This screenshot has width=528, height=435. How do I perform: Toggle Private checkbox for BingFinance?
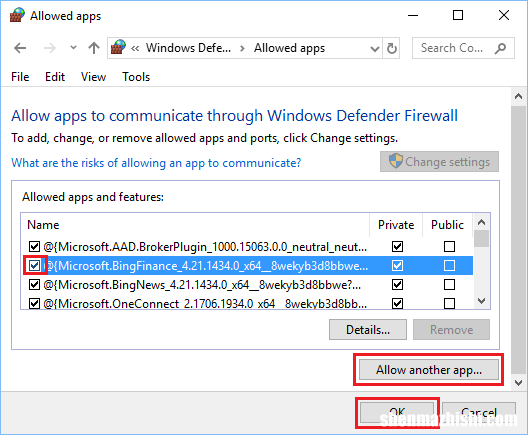tap(397, 266)
